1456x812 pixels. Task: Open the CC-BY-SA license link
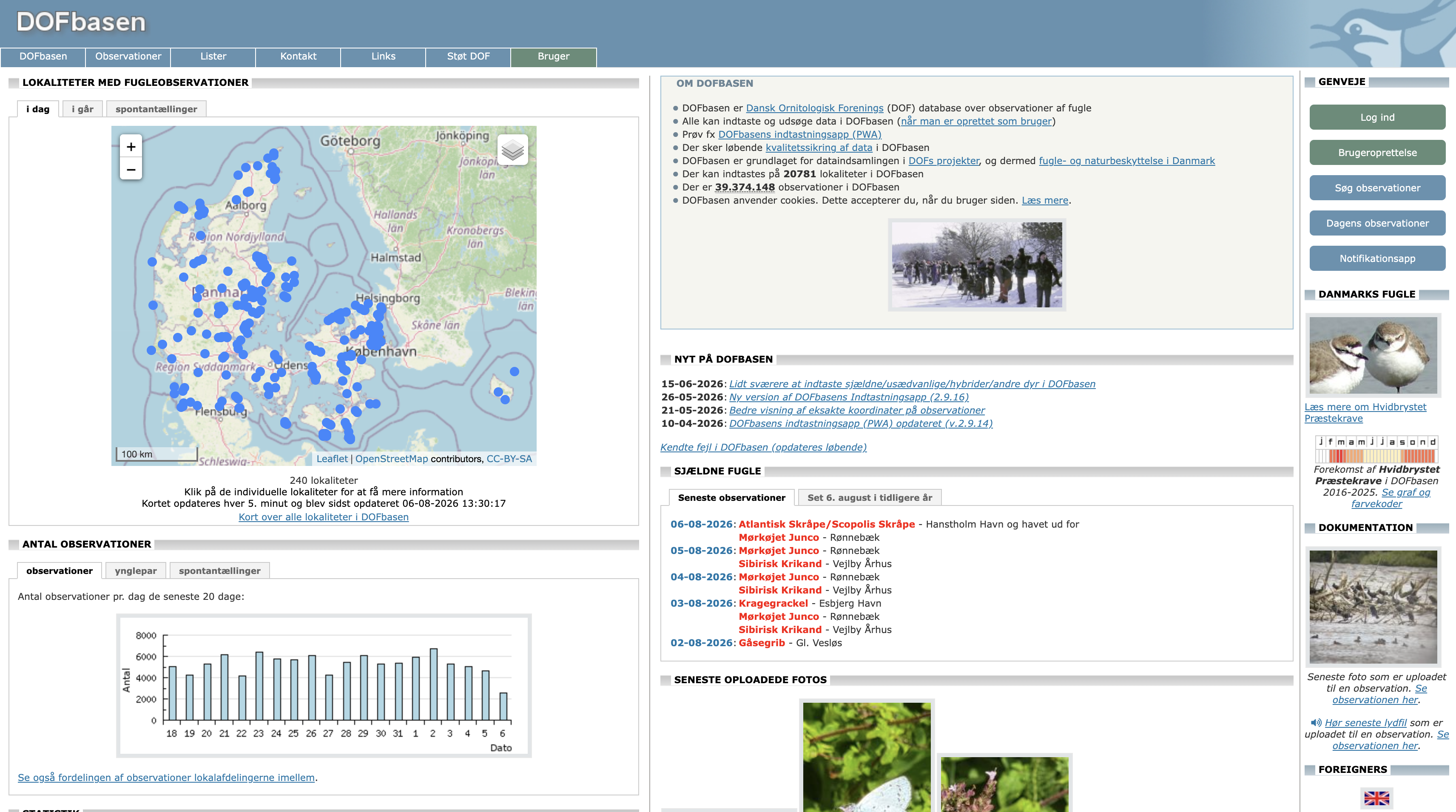coord(509,459)
